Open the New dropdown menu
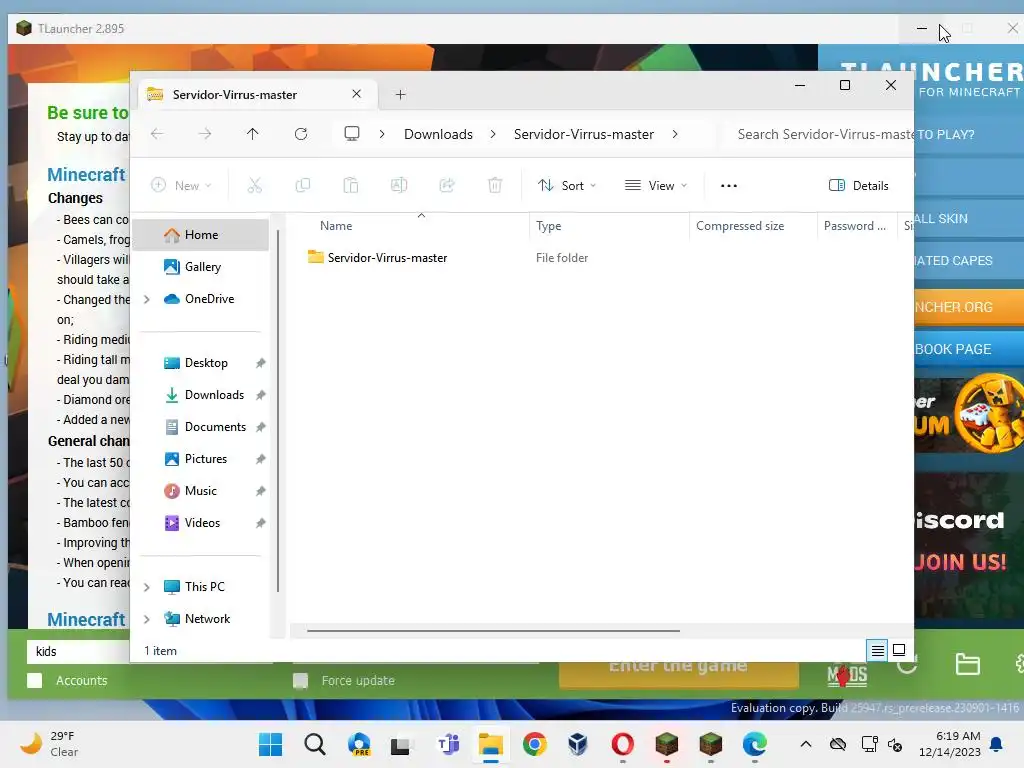Viewport: 1024px width, 768px height. [x=181, y=185]
